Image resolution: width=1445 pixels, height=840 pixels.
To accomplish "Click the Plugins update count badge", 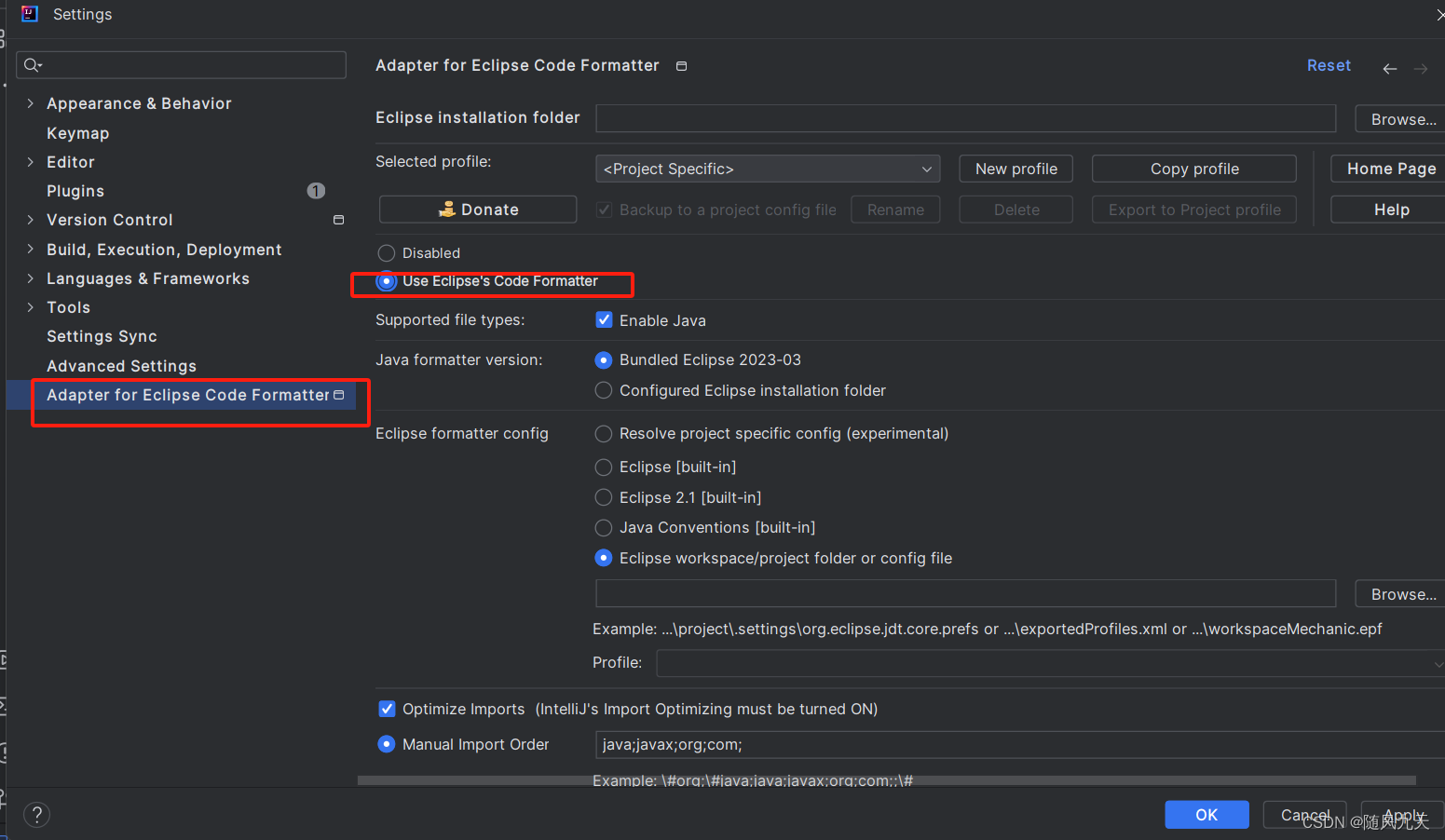I will click(x=316, y=191).
